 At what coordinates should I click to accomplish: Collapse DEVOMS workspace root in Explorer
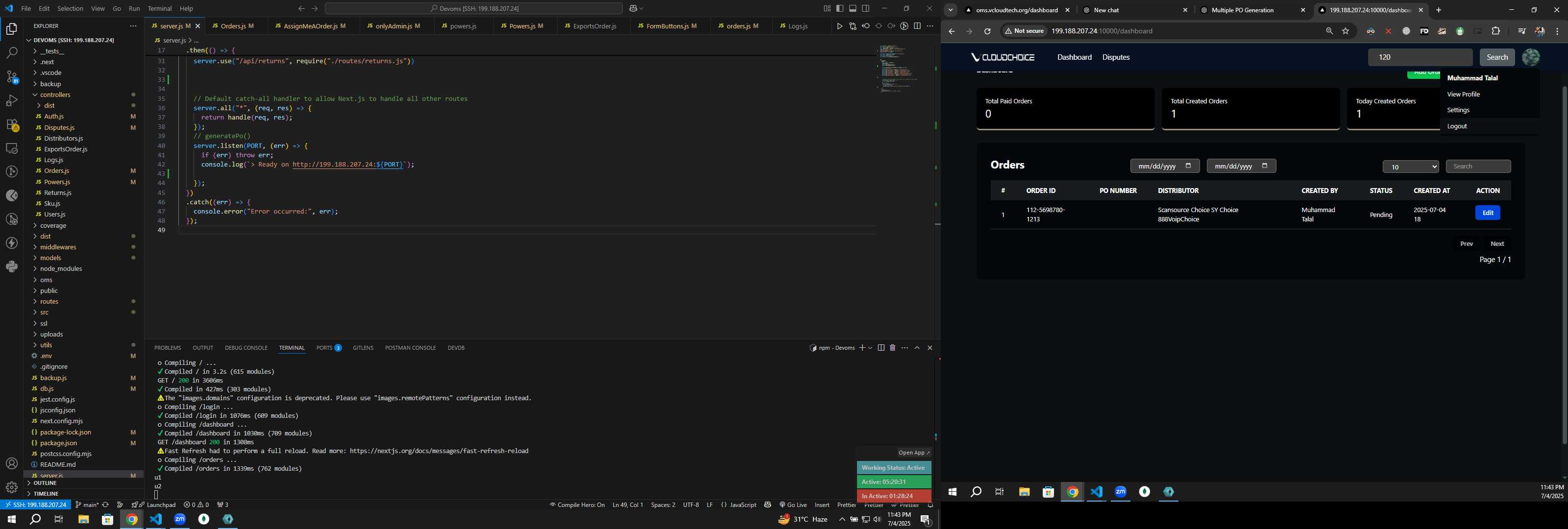coord(73,40)
